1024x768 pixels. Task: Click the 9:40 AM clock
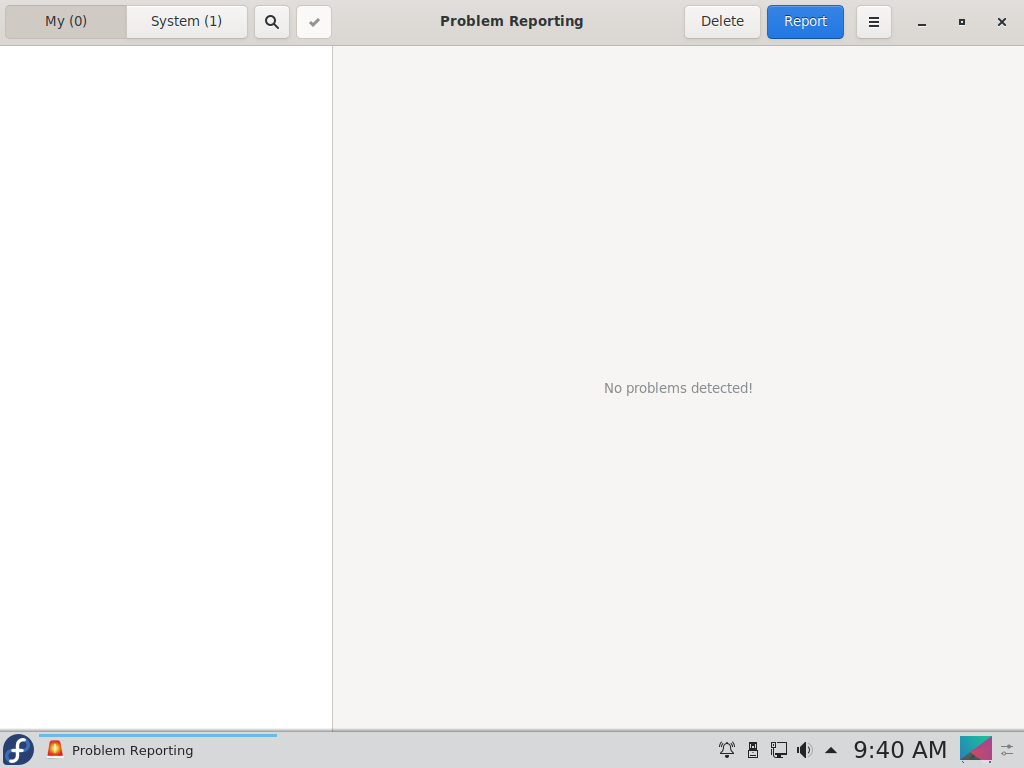(x=900, y=750)
